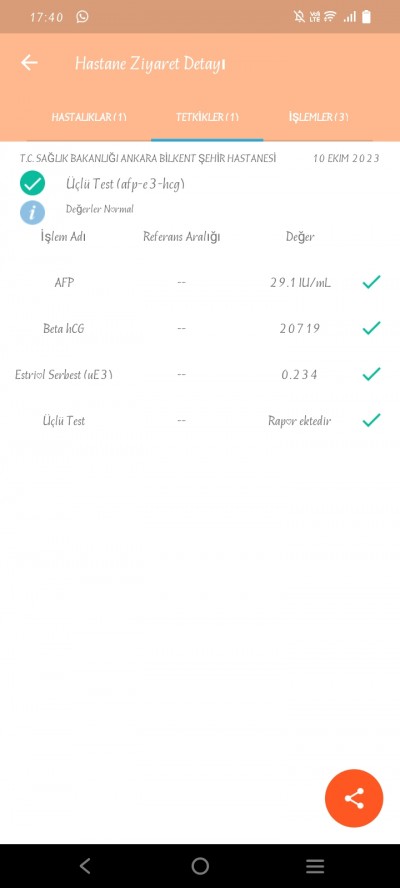Tap green check circle beside Üçlü Test
400x888 pixels.
[32, 183]
